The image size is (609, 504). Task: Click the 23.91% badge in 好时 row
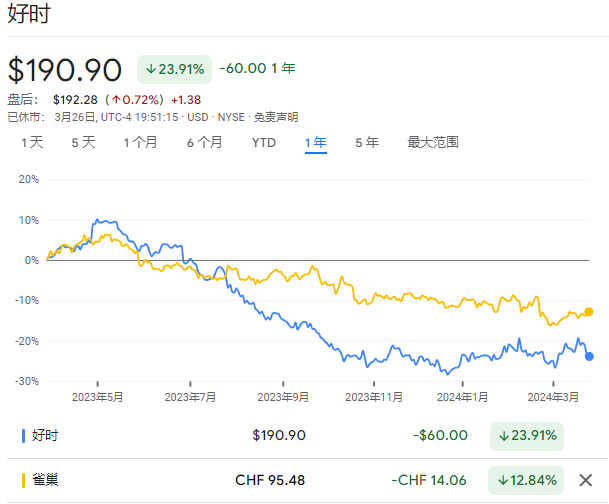[x=527, y=436]
